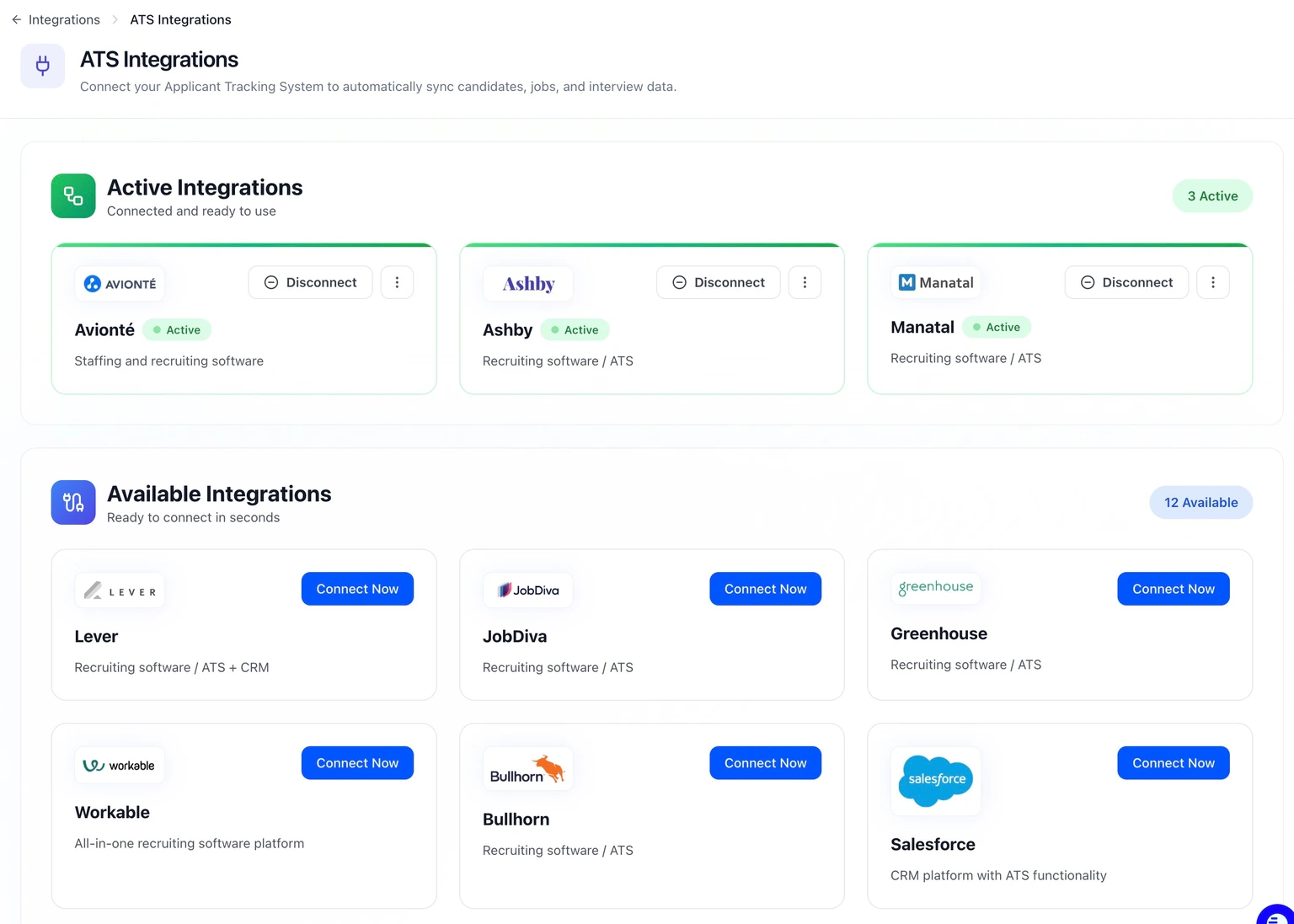The width and height of the screenshot is (1294, 924).
Task: Click the Lever logo
Action: pos(120,590)
